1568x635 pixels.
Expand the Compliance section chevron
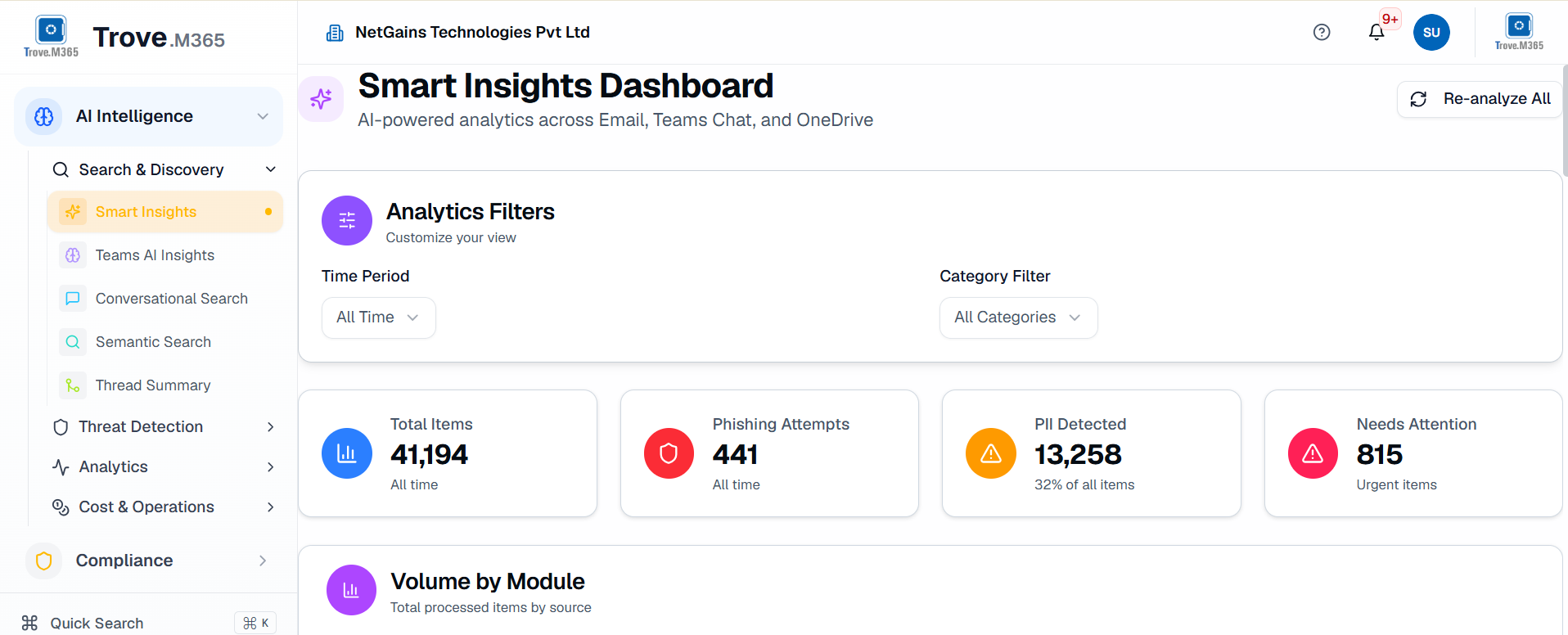[263, 561]
